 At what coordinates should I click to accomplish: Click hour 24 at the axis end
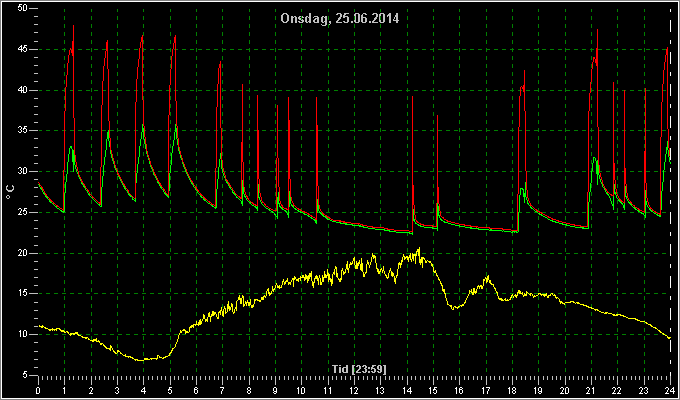tap(670, 390)
